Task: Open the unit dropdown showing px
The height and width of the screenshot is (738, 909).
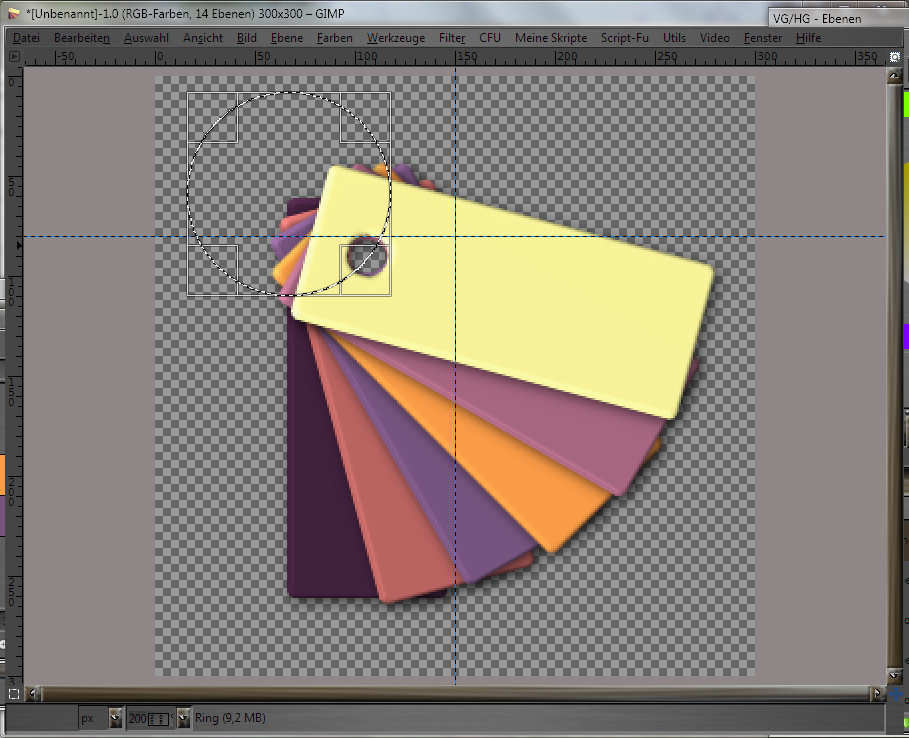Action: click(115, 718)
